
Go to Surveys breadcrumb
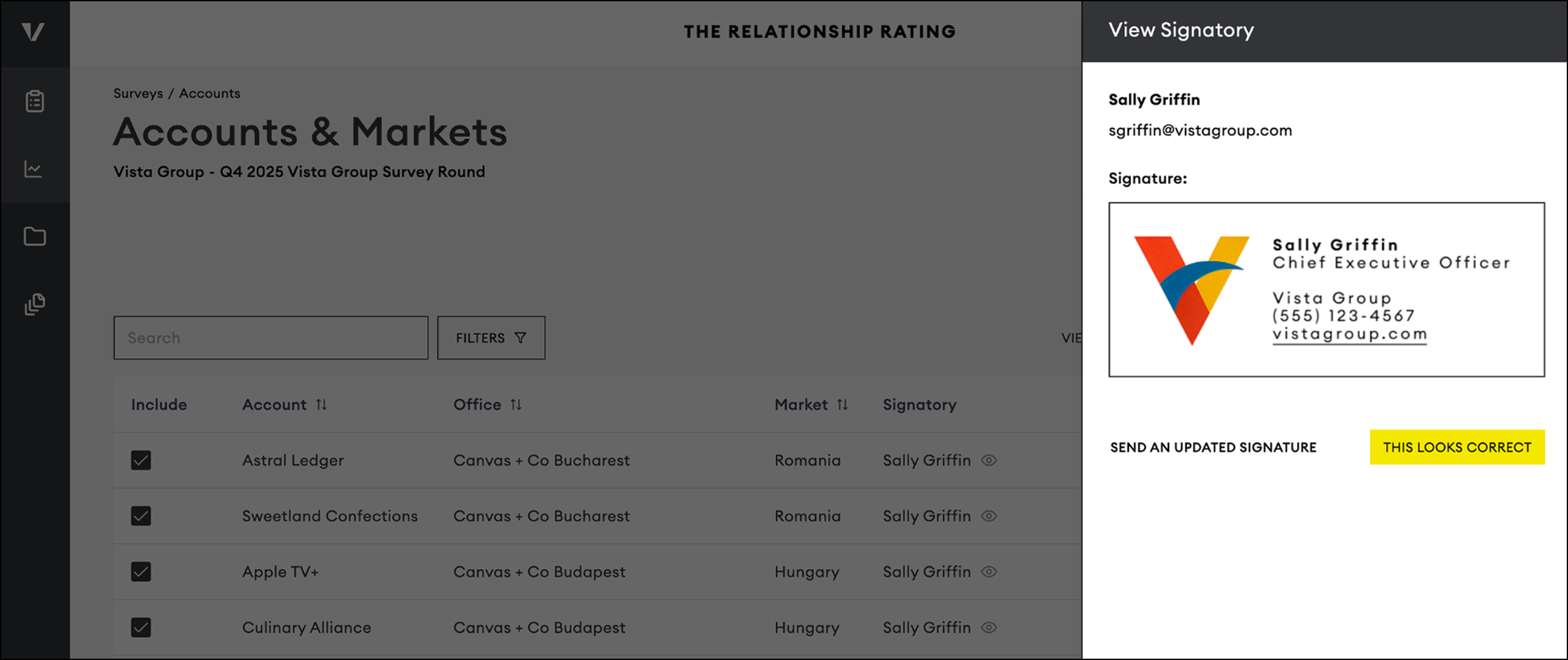pos(138,93)
